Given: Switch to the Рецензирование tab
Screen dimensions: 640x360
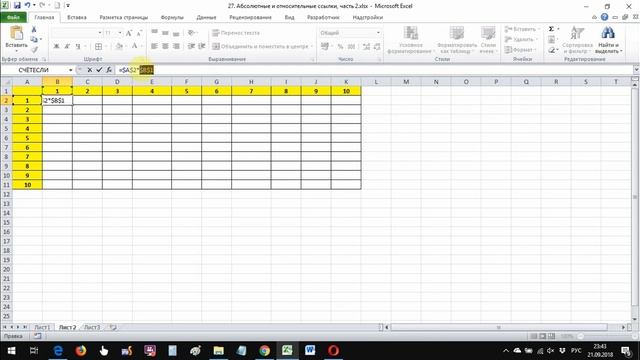Looking at the screenshot, I should [x=250, y=17].
